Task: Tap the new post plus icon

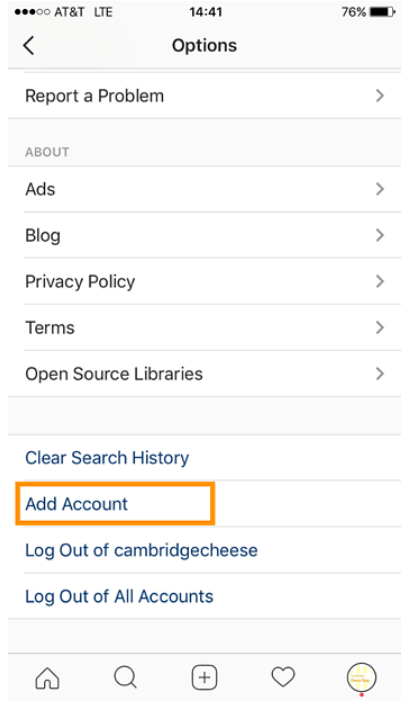Action: [x=204, y=677]
